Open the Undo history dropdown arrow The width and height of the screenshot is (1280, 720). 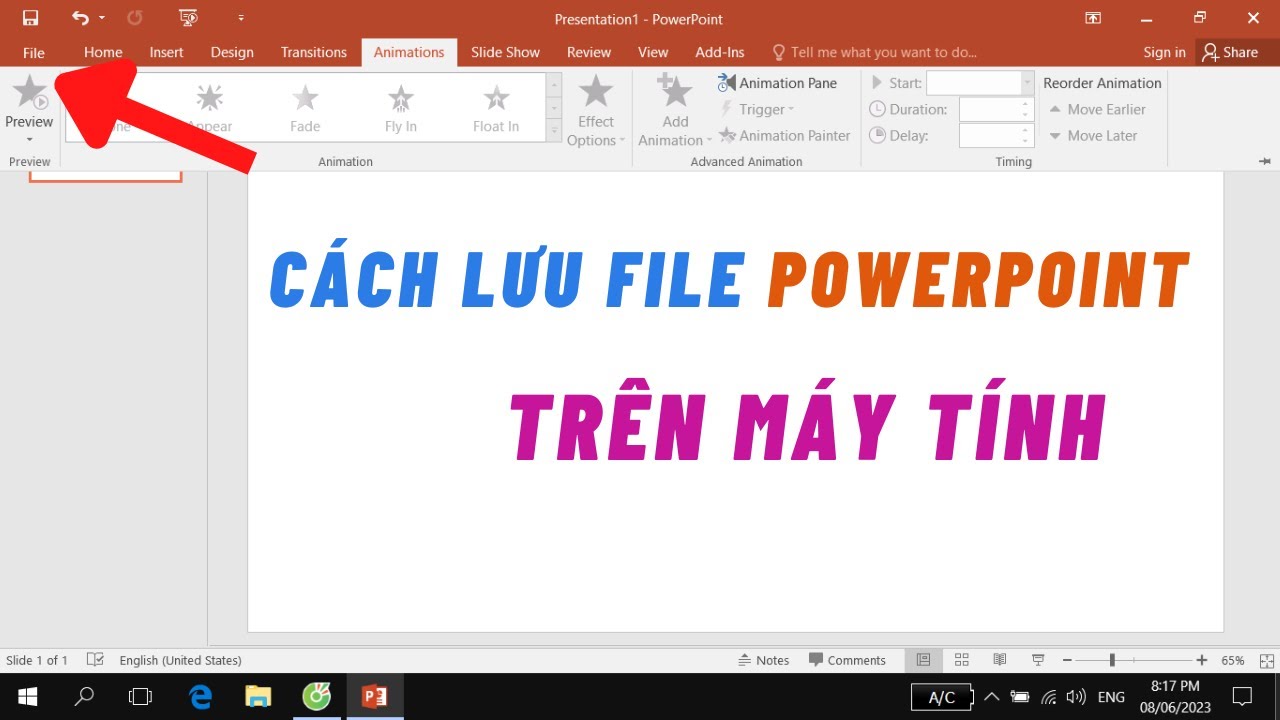(102, 18)
